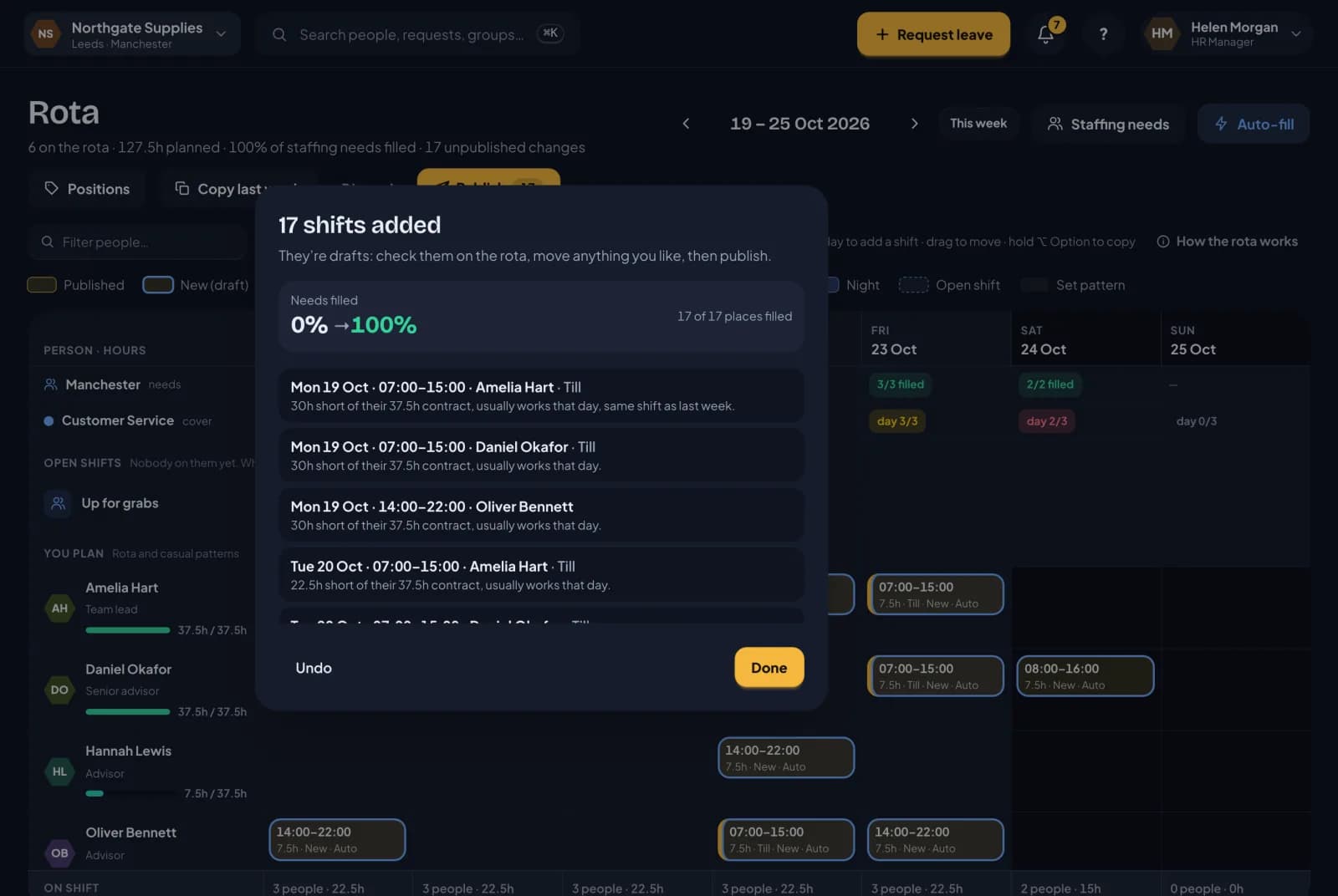
Task: Click Amelia Hart's AH avatar
Action: 59,608
